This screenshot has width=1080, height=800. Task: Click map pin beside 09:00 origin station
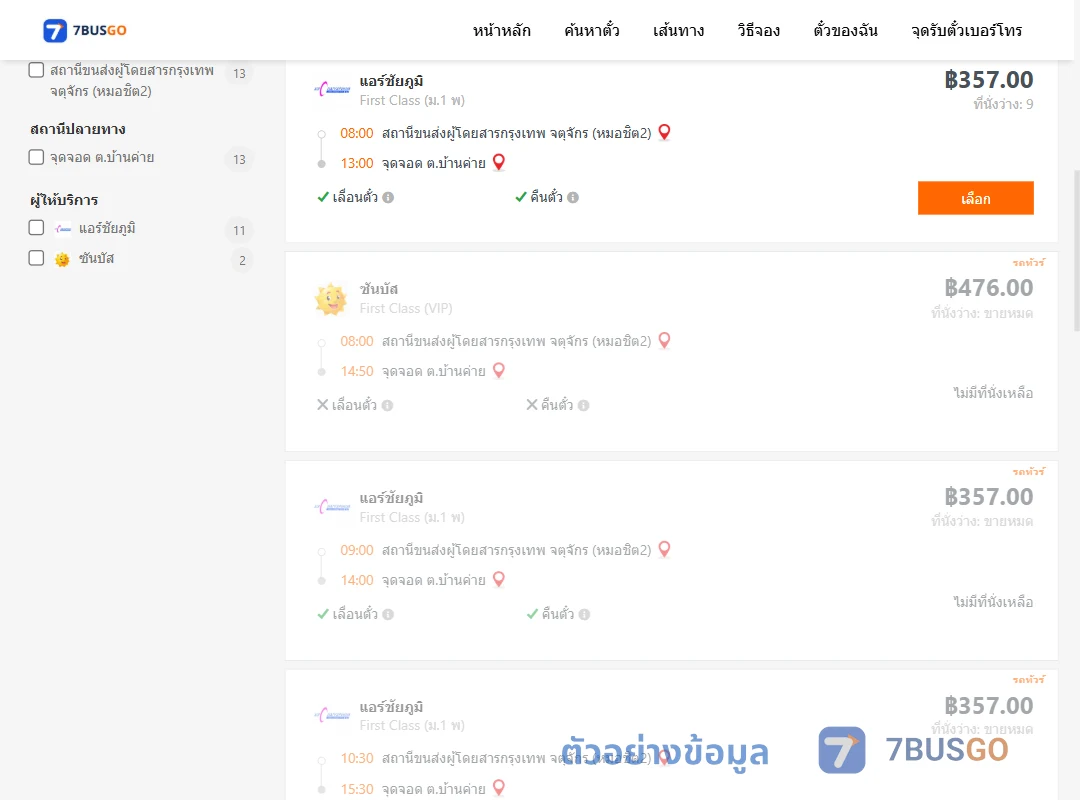point(664,549)
